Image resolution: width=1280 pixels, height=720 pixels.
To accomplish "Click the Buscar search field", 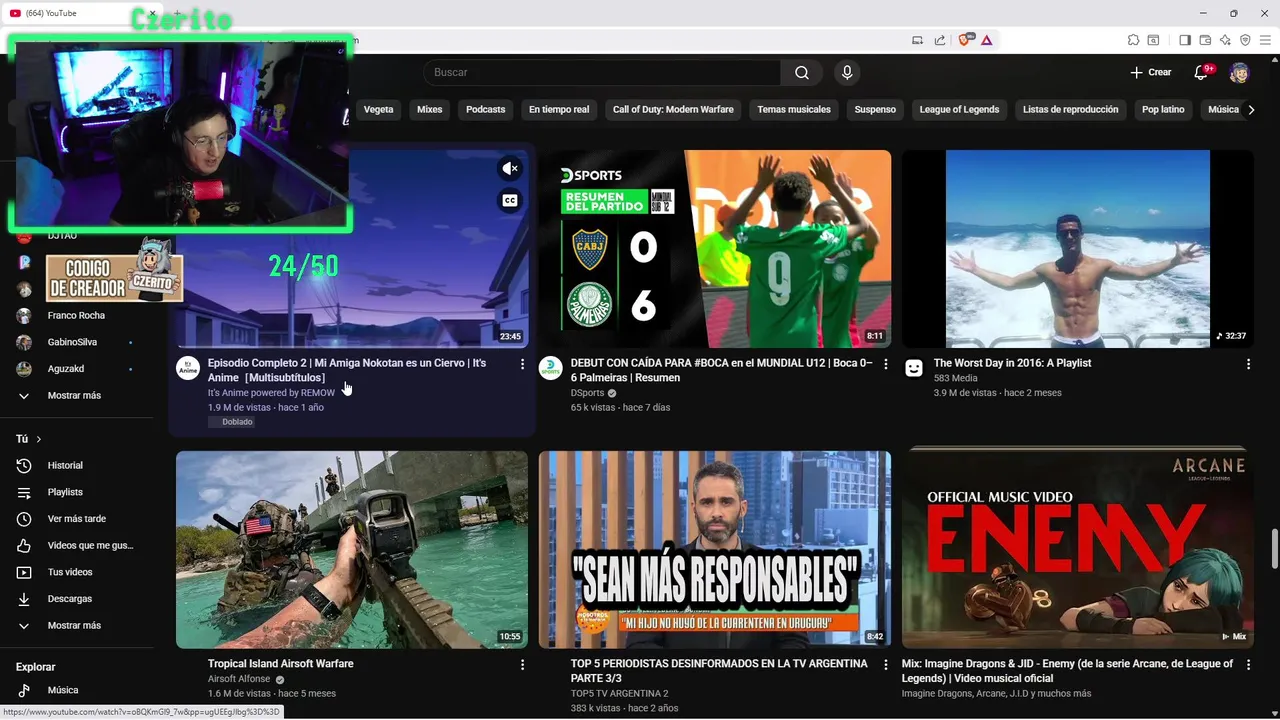I will click(602, 72).
